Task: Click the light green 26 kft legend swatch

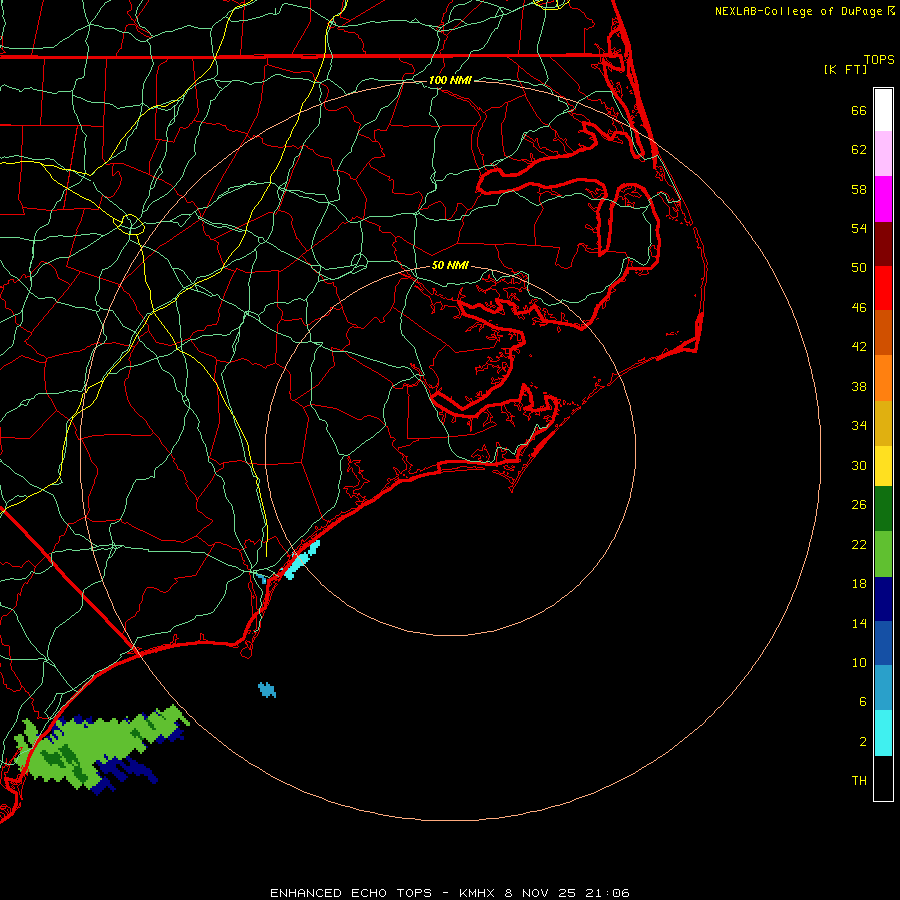Action: pyautogui.click(x=883, y=554)
